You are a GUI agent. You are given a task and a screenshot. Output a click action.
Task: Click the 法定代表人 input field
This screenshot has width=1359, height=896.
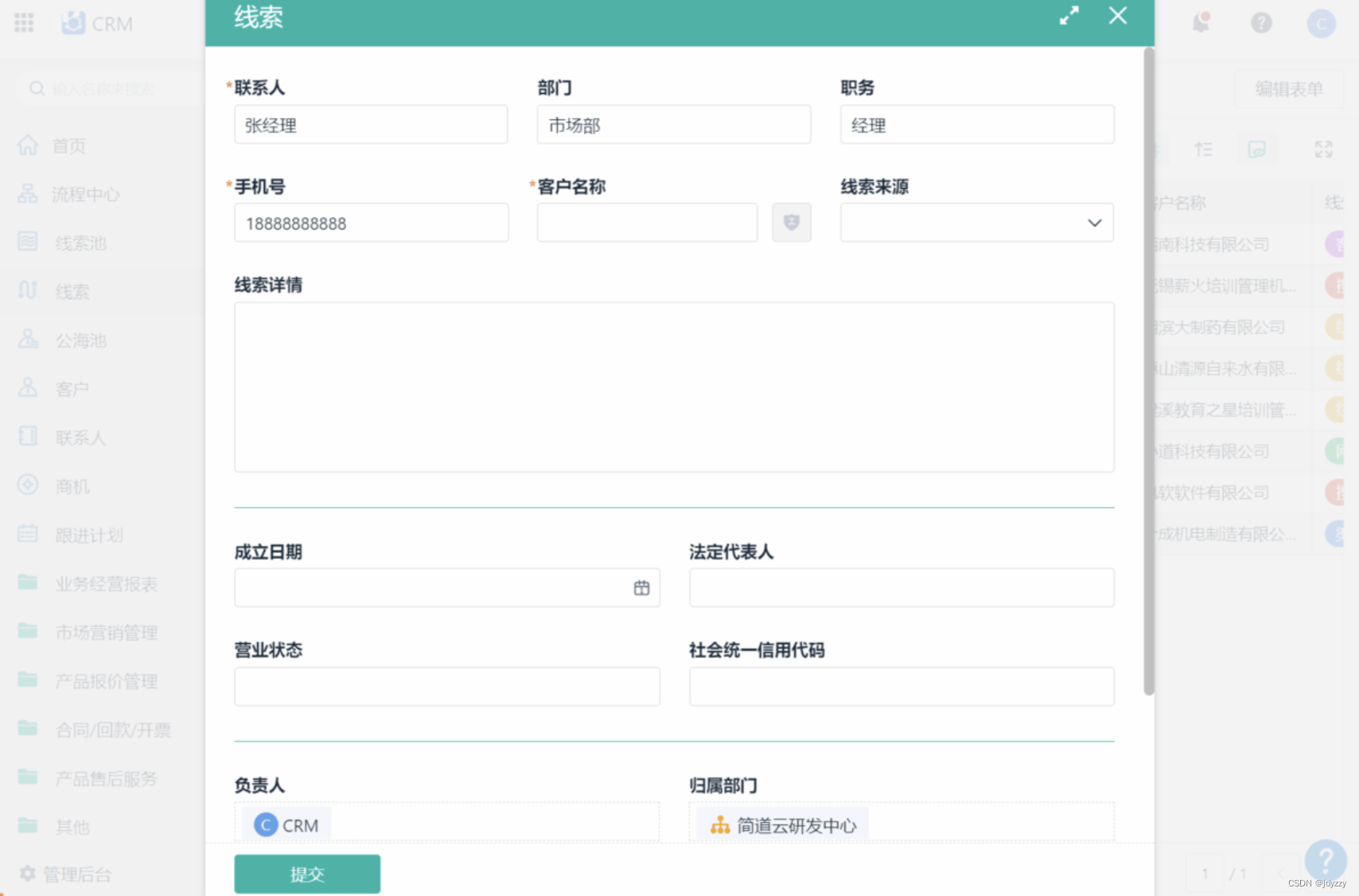(901, 588)
